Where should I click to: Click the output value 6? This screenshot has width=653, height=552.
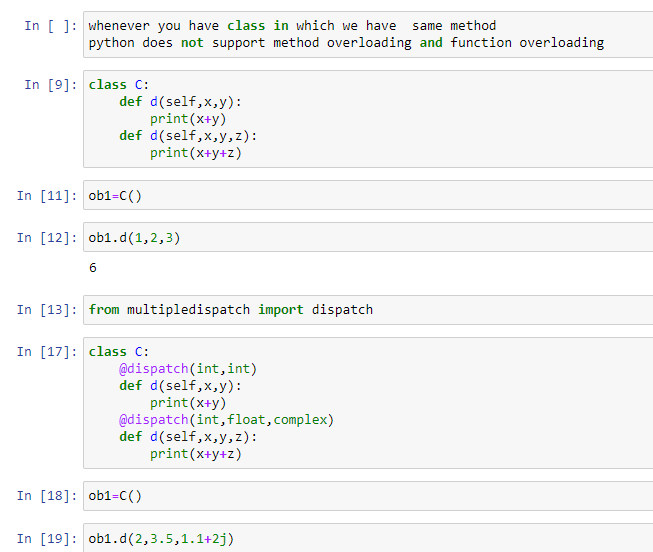click(x=93, y=267)
